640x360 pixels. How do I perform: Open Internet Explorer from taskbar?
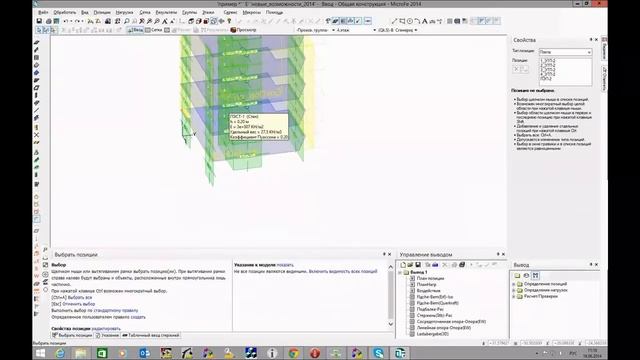click(60, 353)
